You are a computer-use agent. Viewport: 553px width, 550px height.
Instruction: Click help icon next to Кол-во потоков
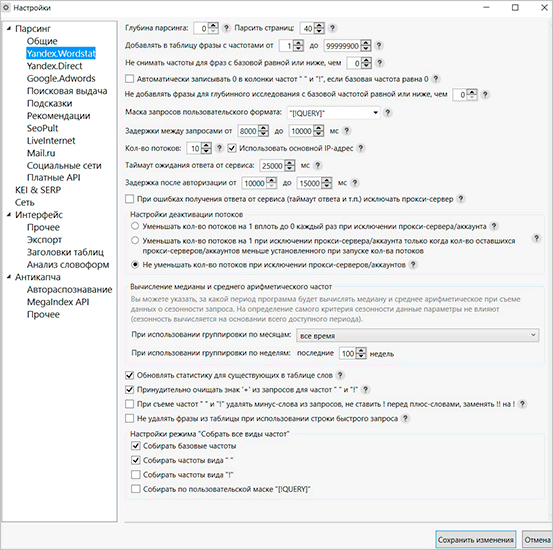point(219,148)
